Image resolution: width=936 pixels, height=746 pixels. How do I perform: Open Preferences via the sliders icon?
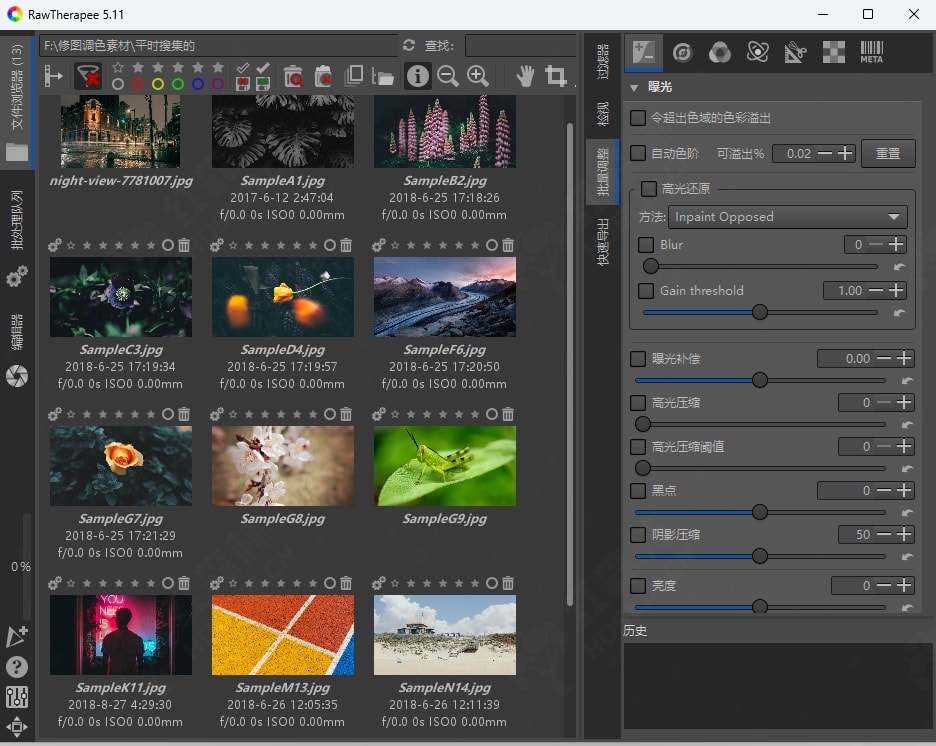17,698
